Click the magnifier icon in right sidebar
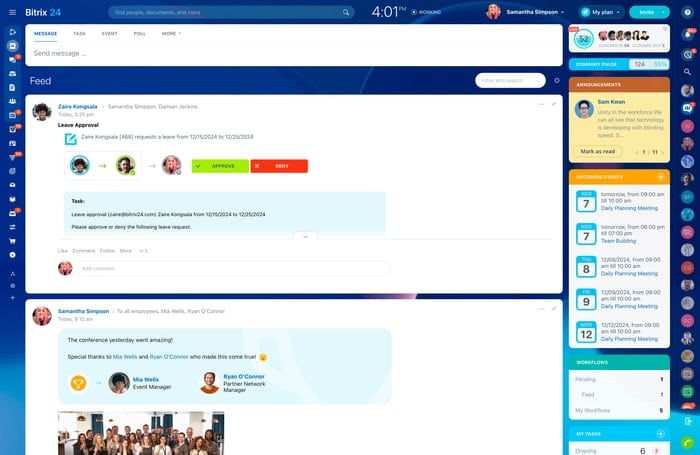The image size is (700, 455). [x=687, y=71]
